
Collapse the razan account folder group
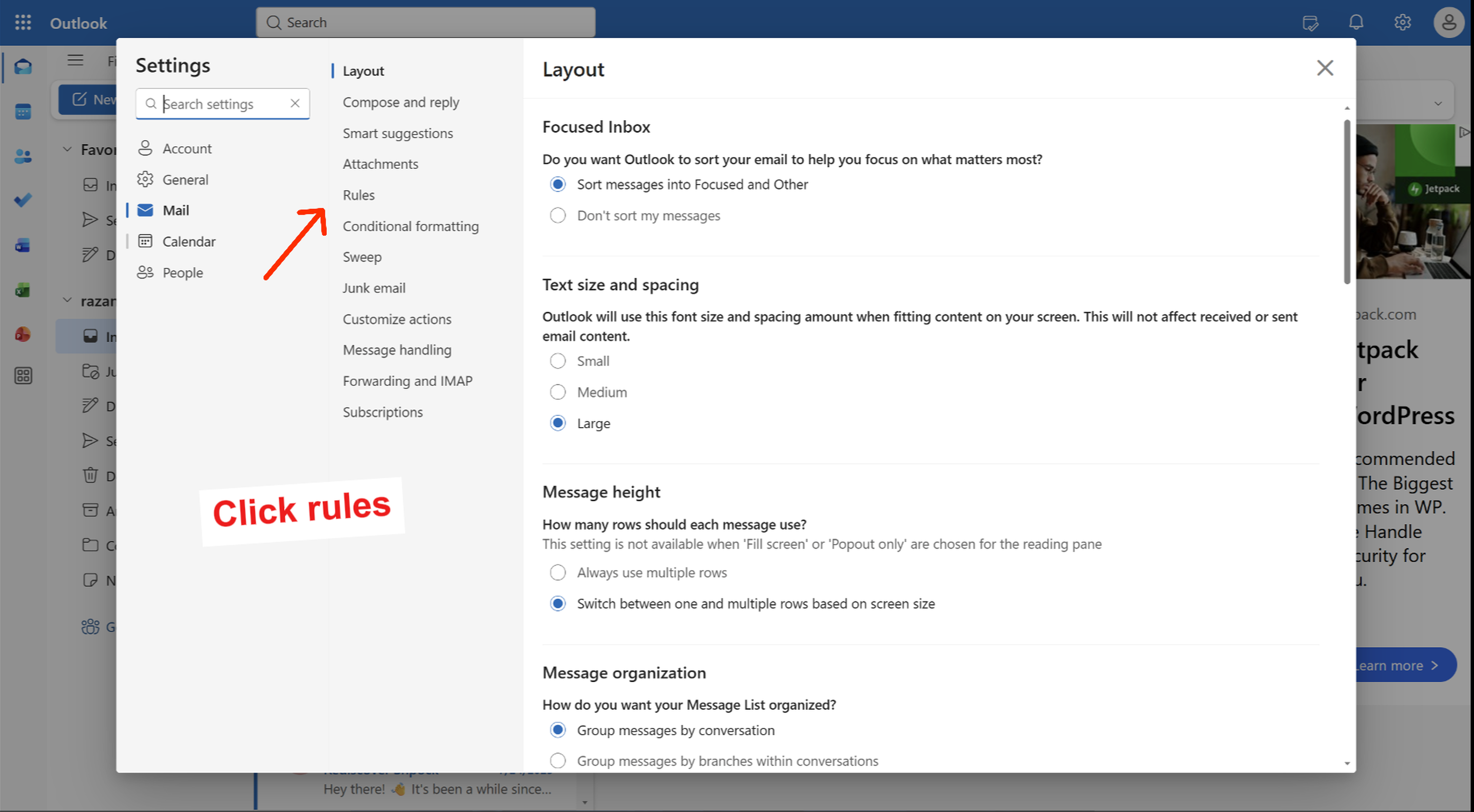67,300
